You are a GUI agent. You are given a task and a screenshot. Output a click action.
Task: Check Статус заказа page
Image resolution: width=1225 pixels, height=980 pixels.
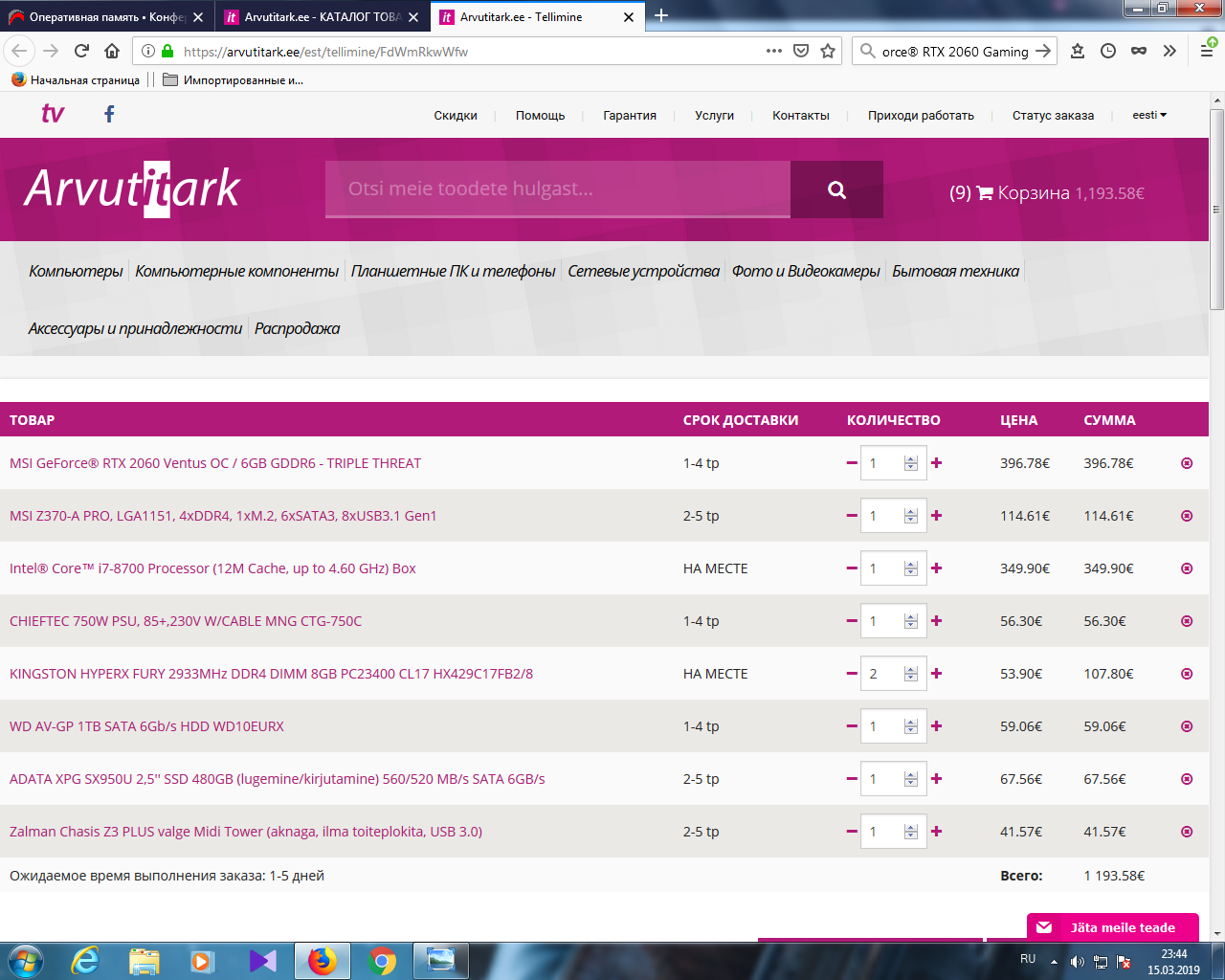click(1053, 116)
